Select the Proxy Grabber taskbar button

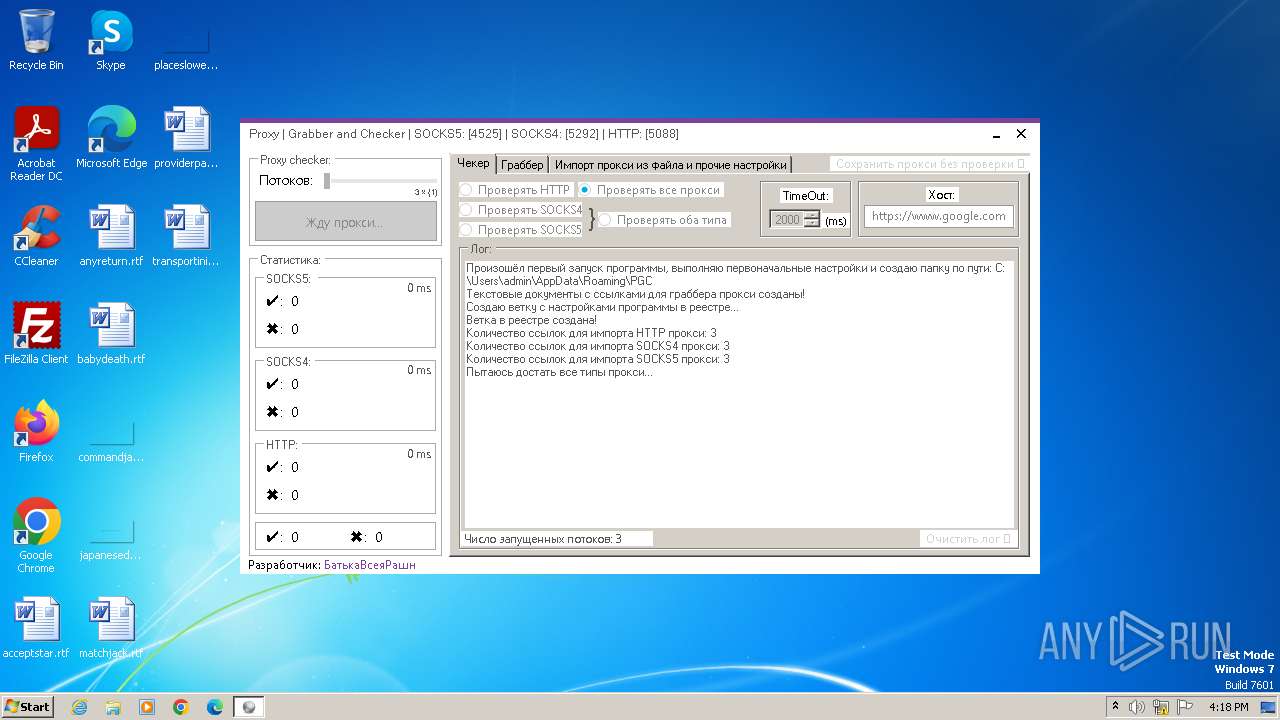249,707
